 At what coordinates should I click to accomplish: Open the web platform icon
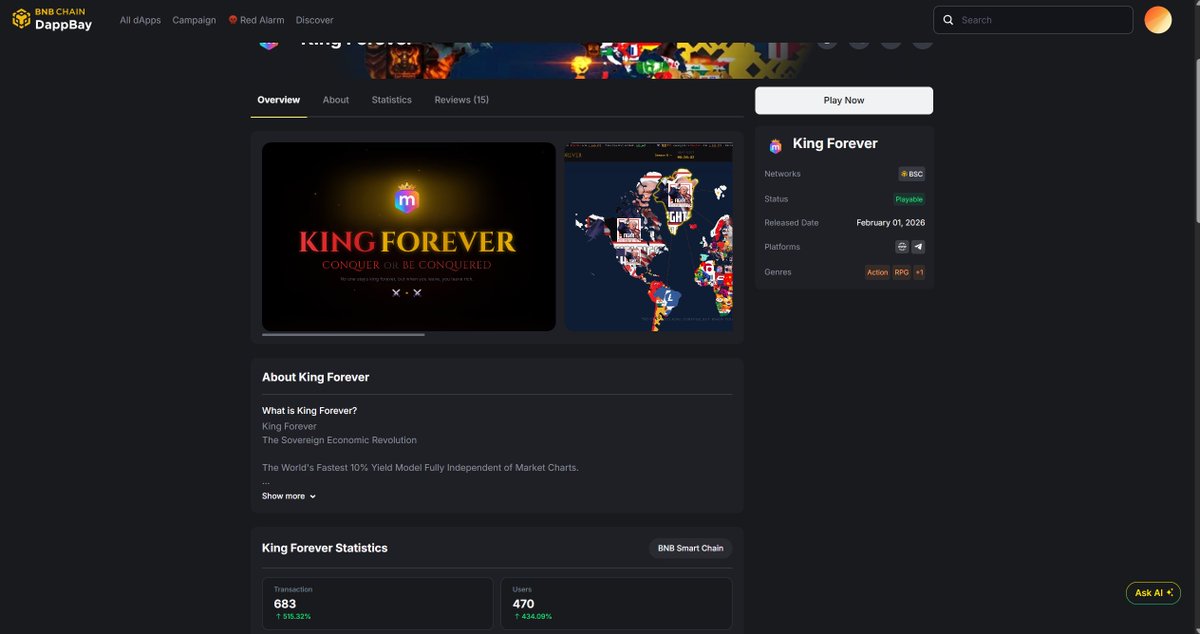pos(902,247)
